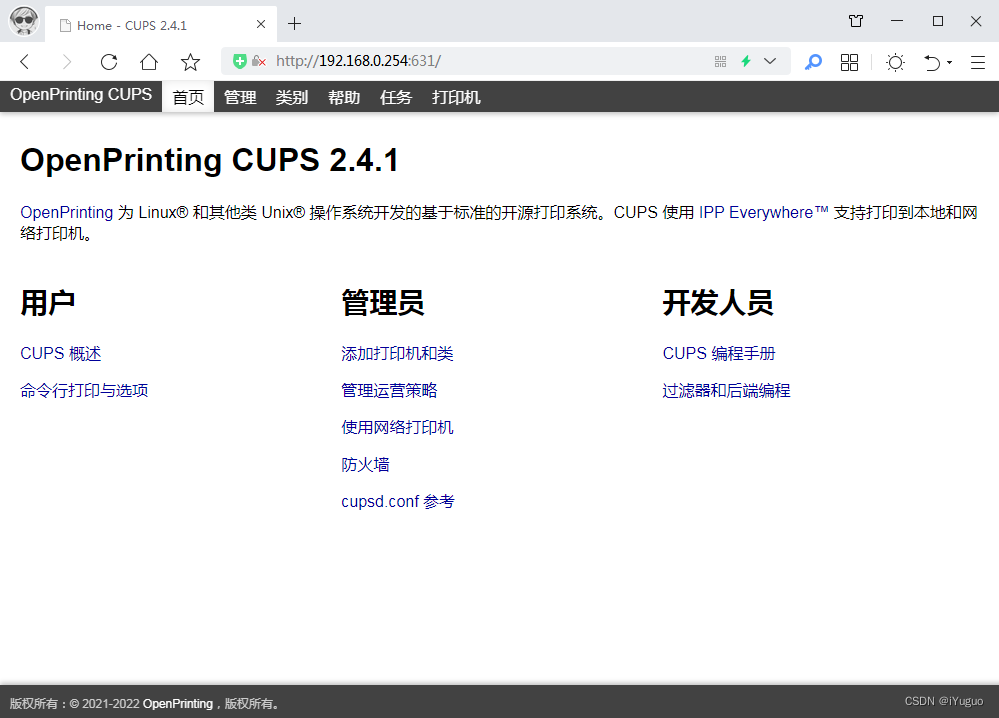999x718 pixels.
Task: Reload the page with refresh icon
Action: [x=109, y=62]
